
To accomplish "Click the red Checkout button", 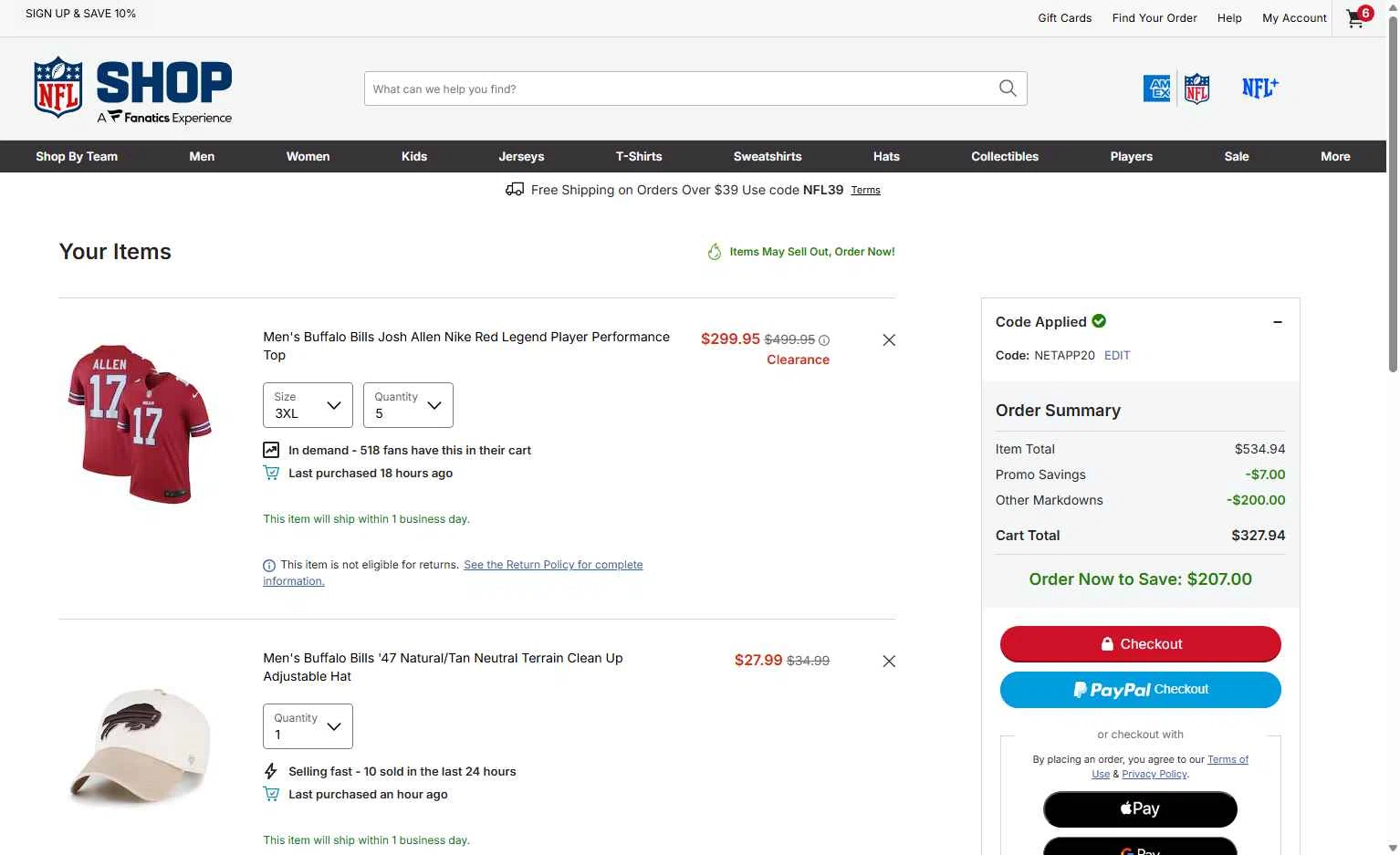I will coord(1141,644).
